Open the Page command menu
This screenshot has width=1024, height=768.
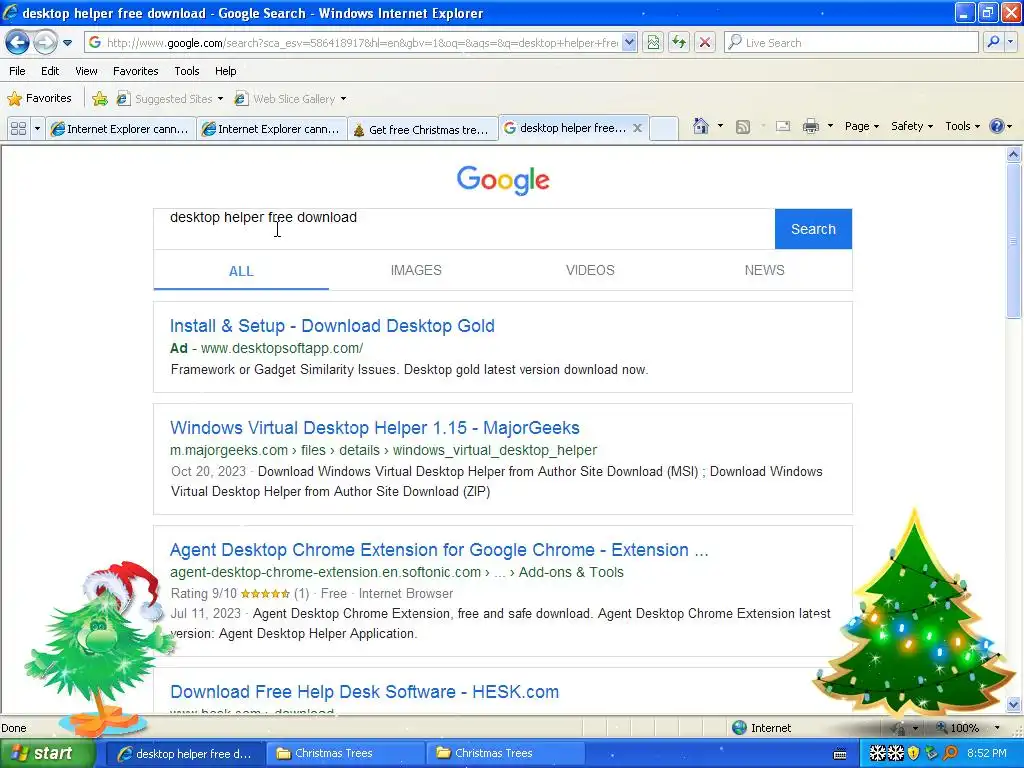861,126
